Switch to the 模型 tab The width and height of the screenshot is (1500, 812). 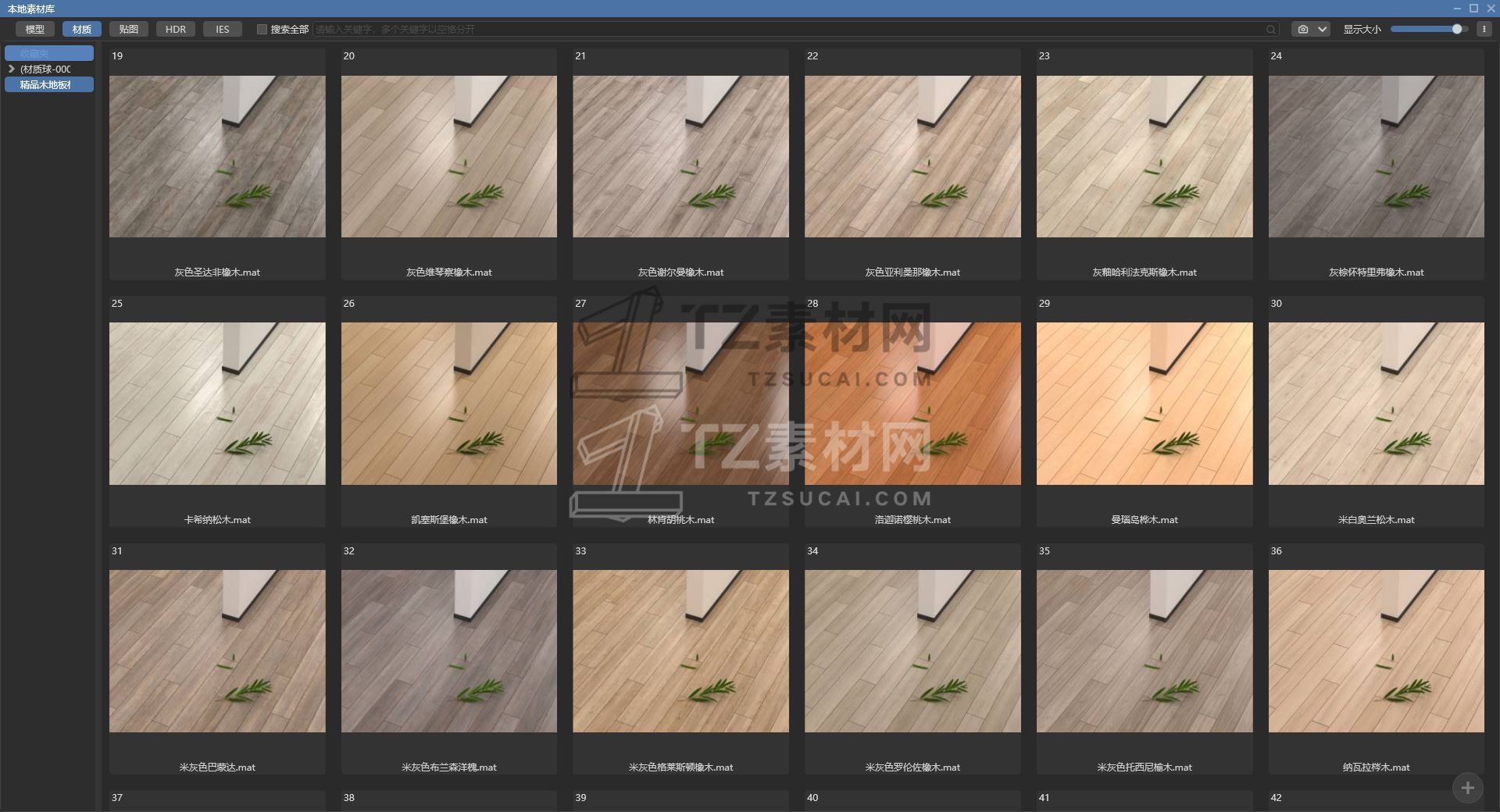(35, 30)
